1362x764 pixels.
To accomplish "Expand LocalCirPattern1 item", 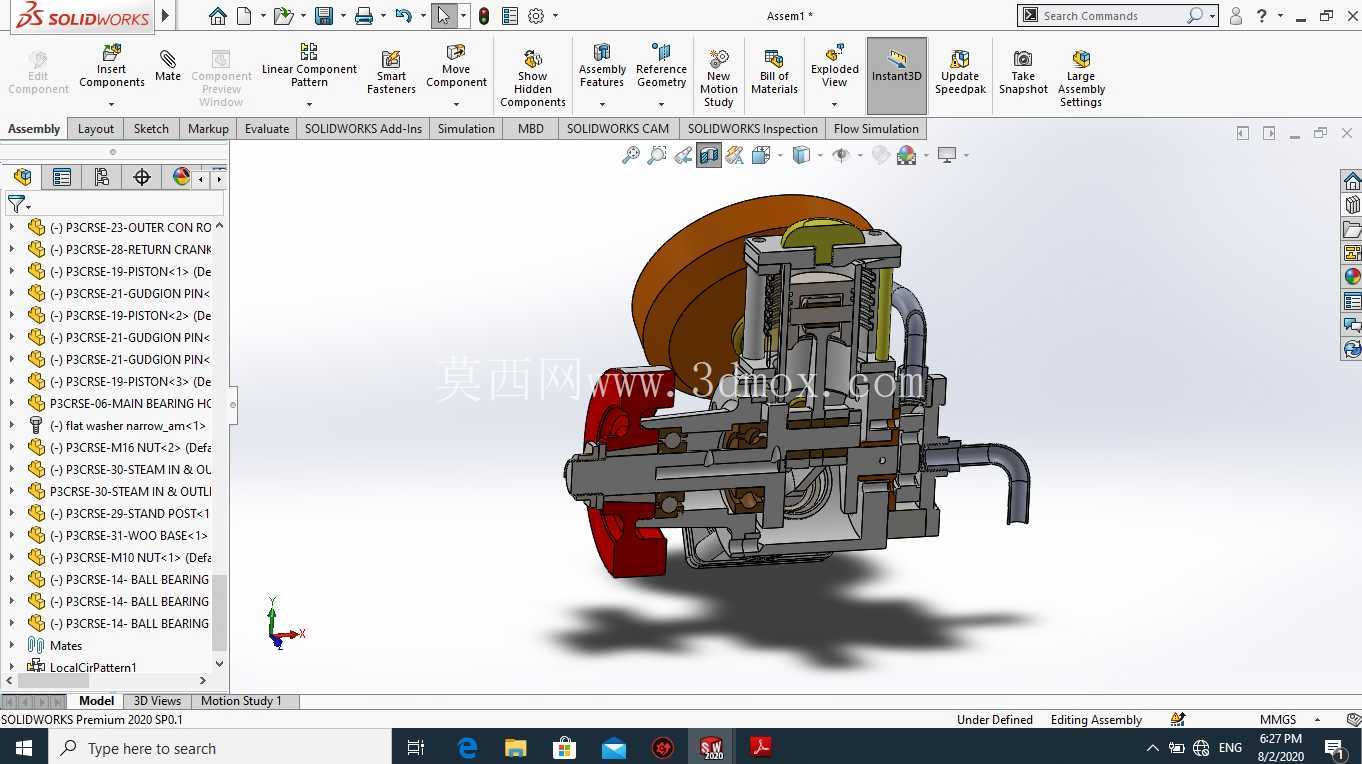I will pyautogui.click(x=12, y=667).
